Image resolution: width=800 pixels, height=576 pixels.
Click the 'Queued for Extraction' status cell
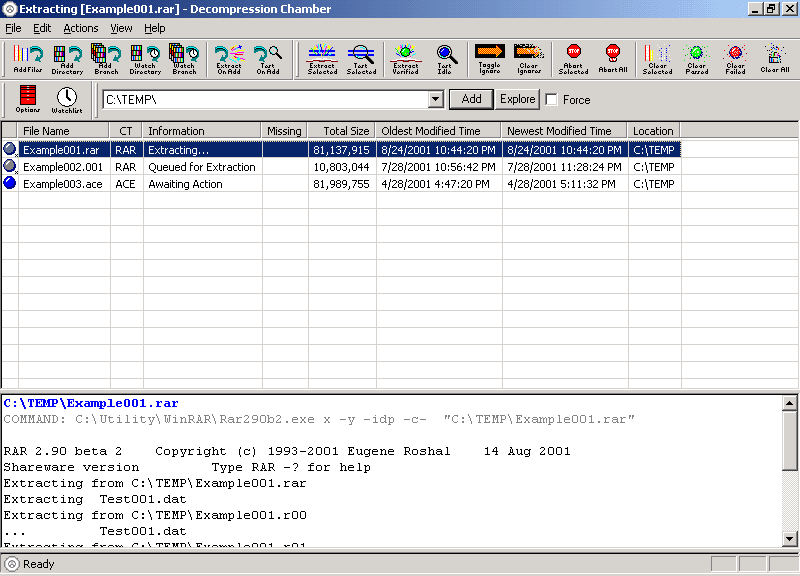coord(202,167)
